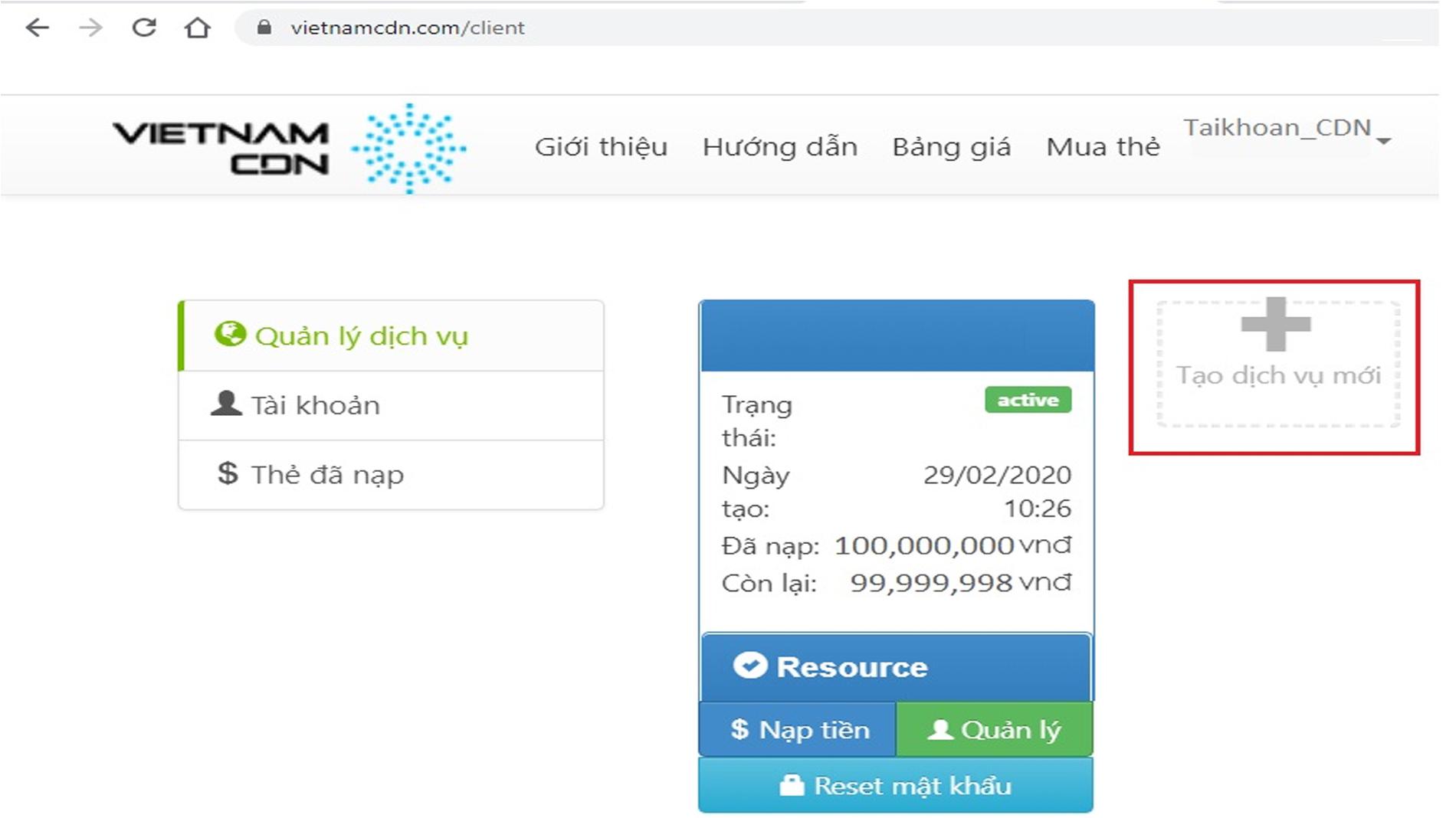
Task: Click the Mua thẻ navigation link
Action: (x=1102, y=146)
